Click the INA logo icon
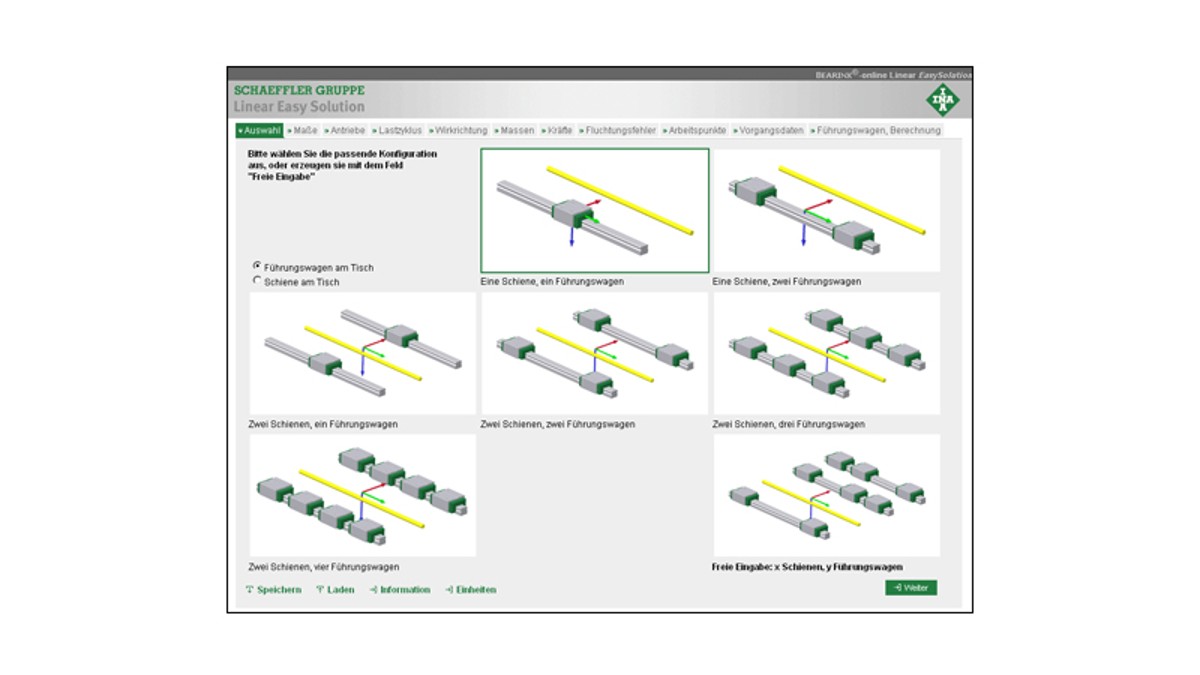 click(940, 100)
